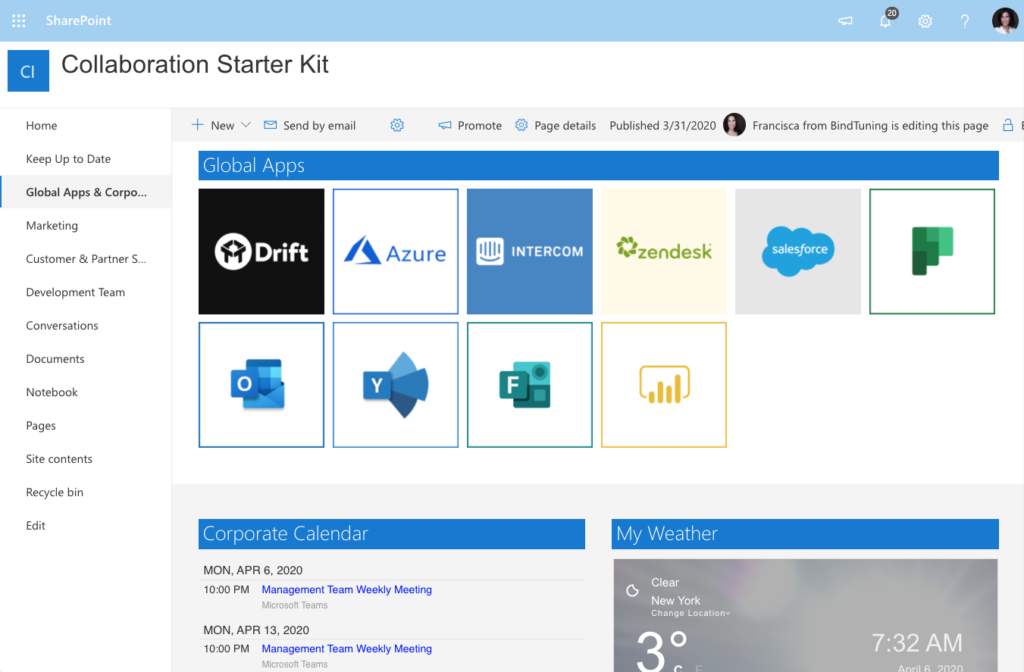Click the MON, APR 13, 2020 date heading
Viewport: 1024px width, 672px height.
256,630
